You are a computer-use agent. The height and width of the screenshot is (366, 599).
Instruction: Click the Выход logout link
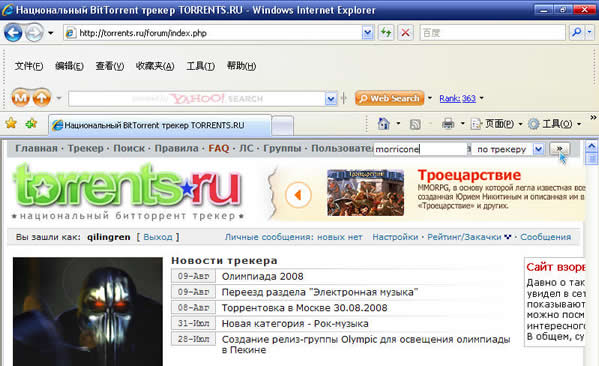[158, 237]
